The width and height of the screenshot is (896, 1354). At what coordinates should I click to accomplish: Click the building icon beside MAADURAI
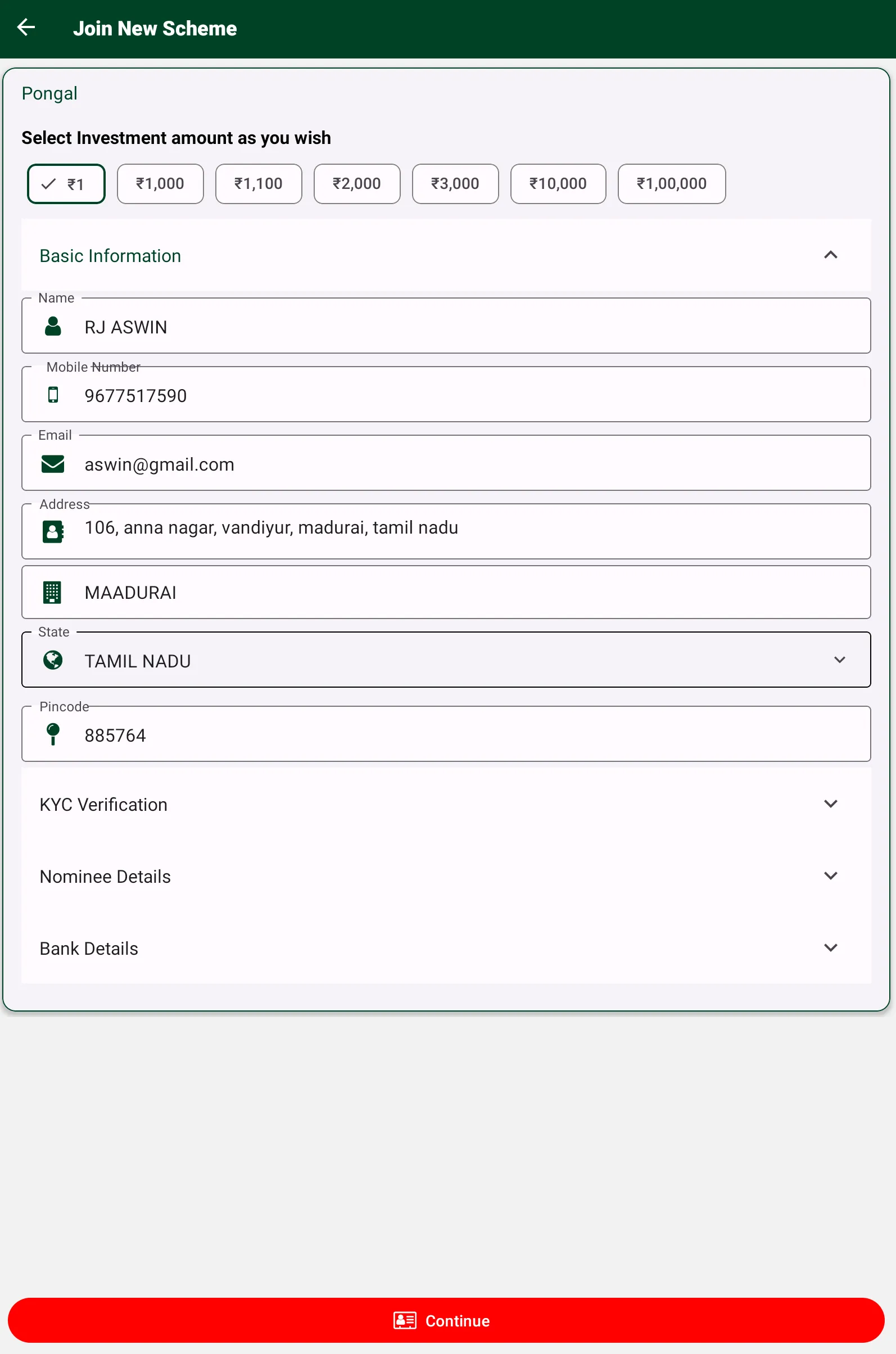point(53,593)
